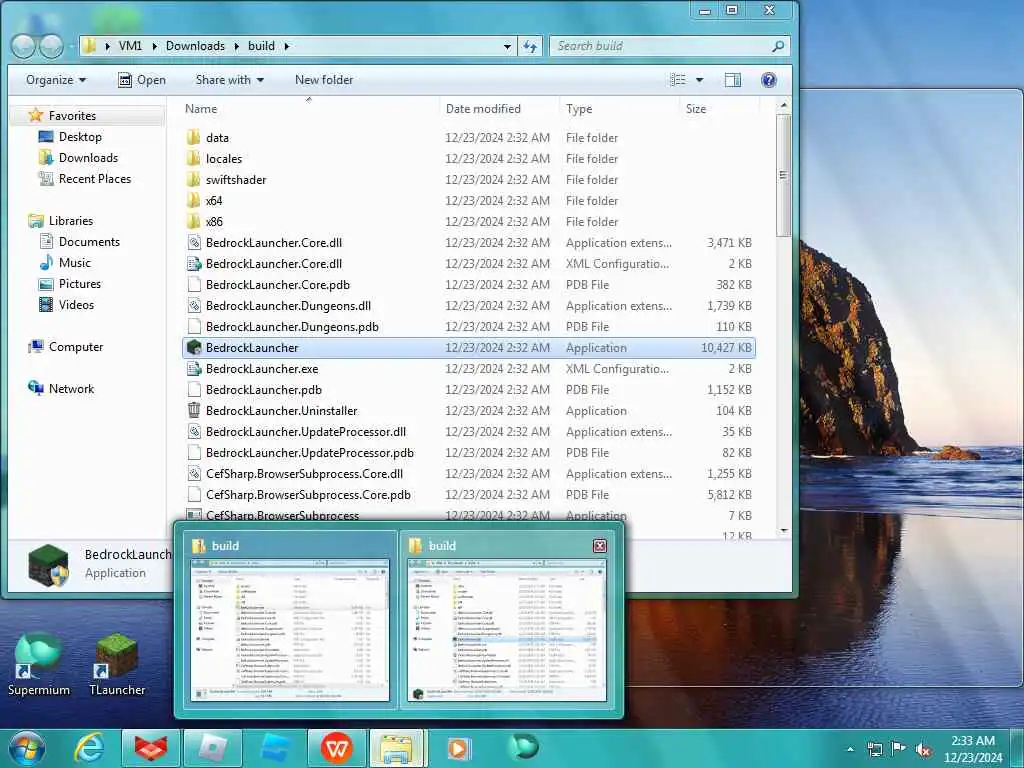Viewport: 1024px width, 768px height.
Task: Select the data folder
Action: click(469, 138)
